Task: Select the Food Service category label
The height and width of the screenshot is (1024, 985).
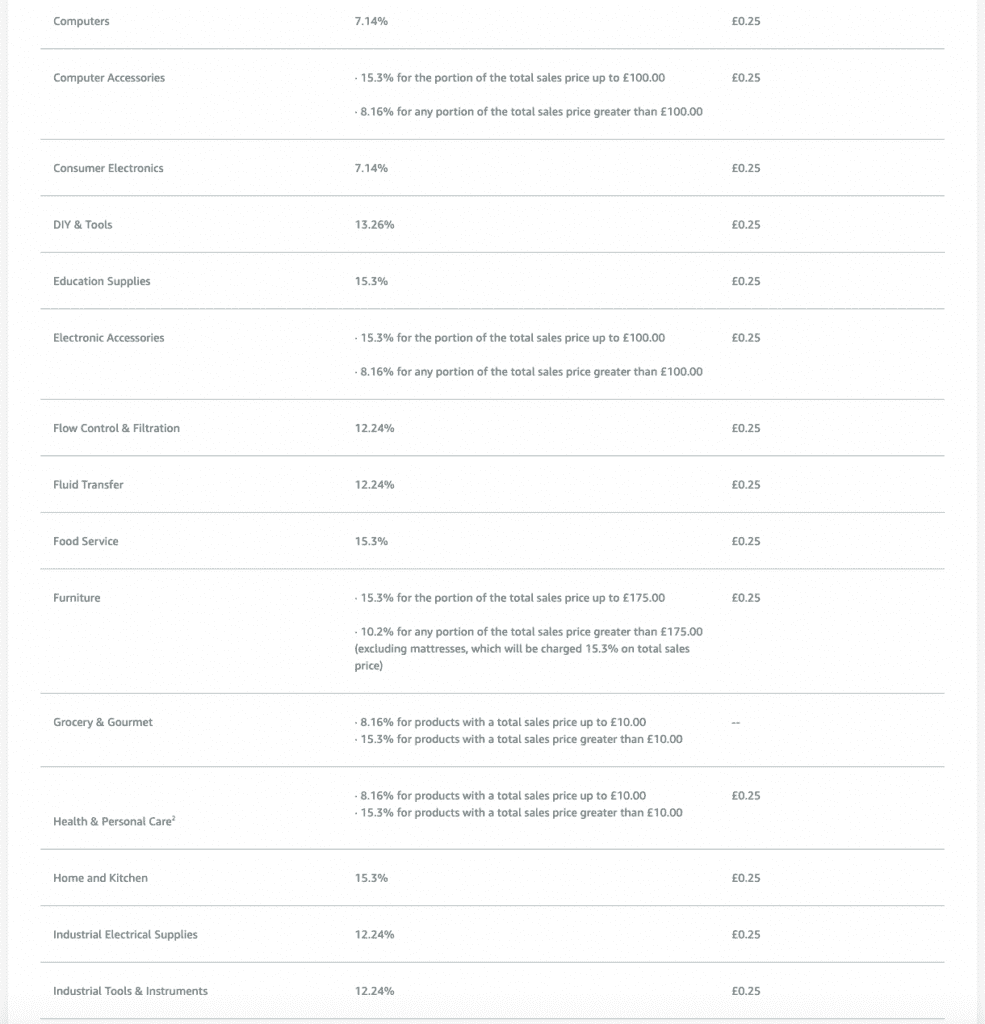Action: tap(85, 541)
